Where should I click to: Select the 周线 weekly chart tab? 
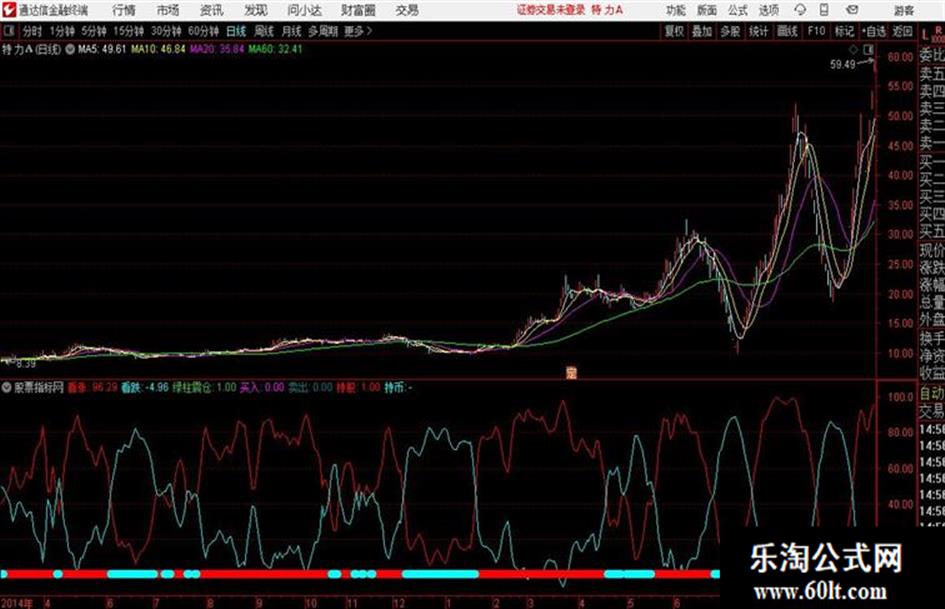(264, 31)
